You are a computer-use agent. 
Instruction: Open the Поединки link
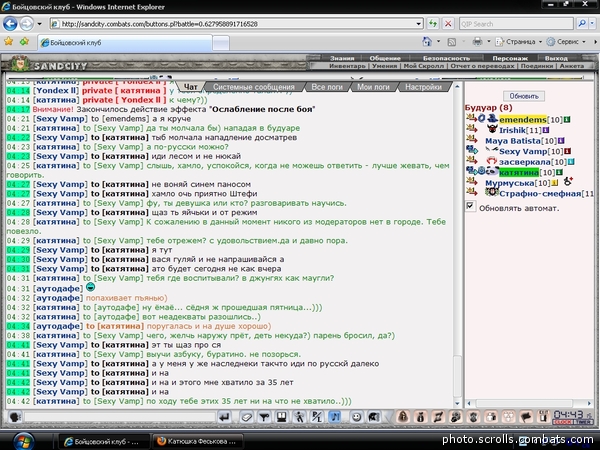tap(536, 66)
